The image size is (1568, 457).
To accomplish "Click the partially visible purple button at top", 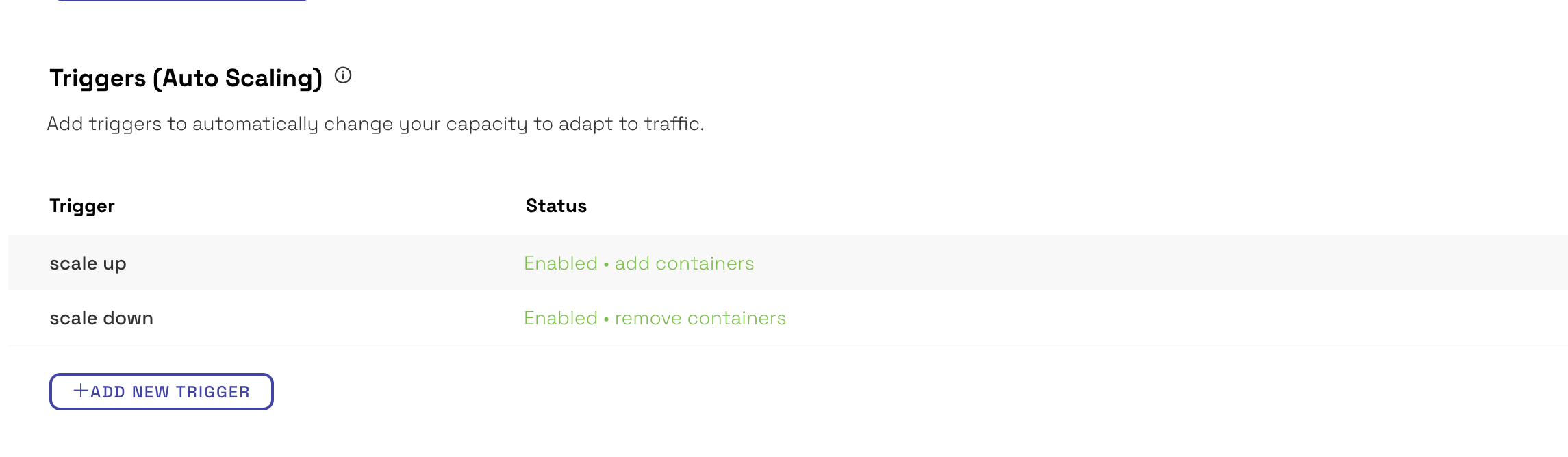I will click(181, 1).
